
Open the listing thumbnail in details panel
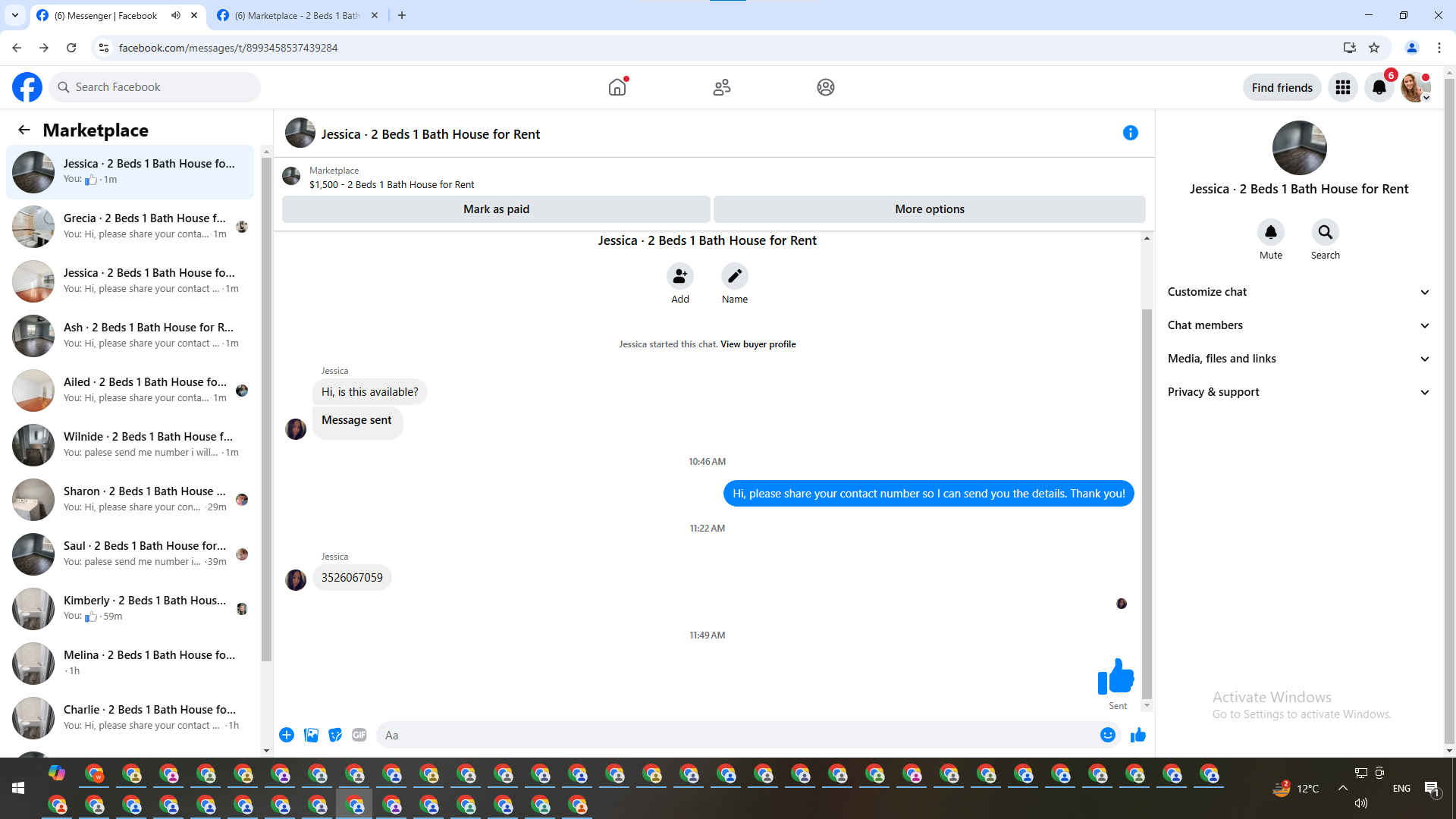click(1299, 148)
